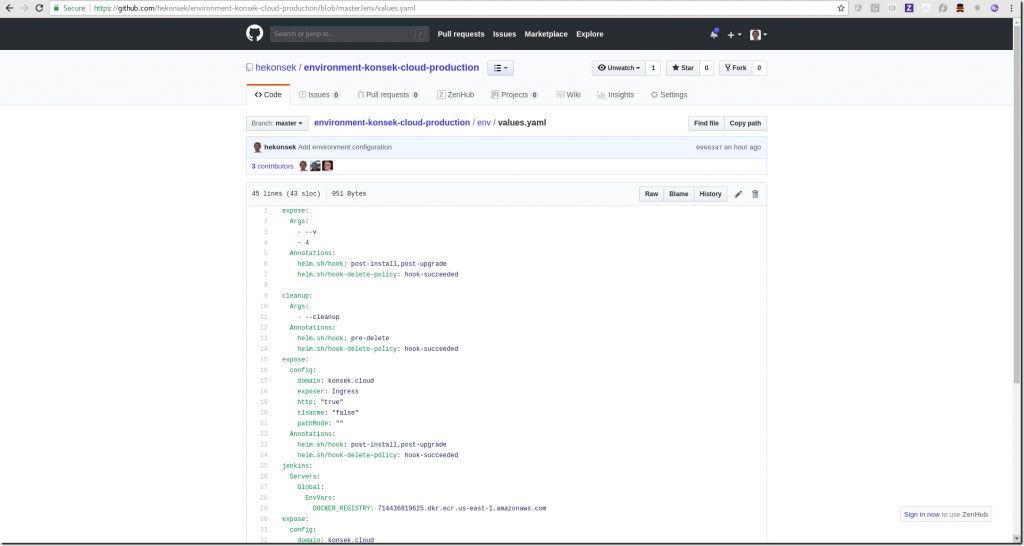Click Pull requests in top navigation
The image size is (1024, 546).
461,34
